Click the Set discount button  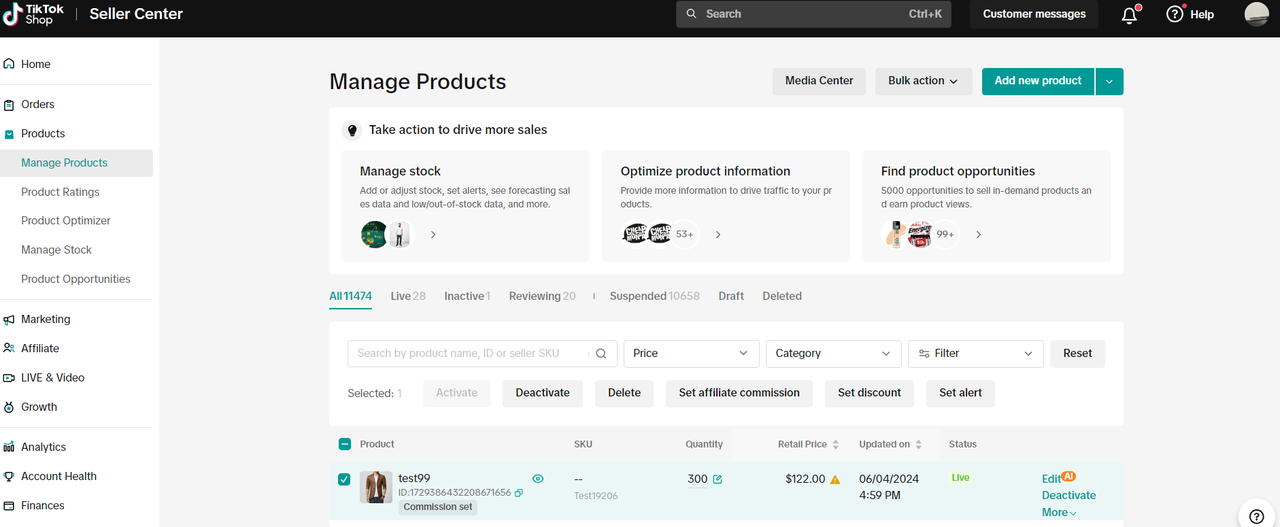coord(869,393)
